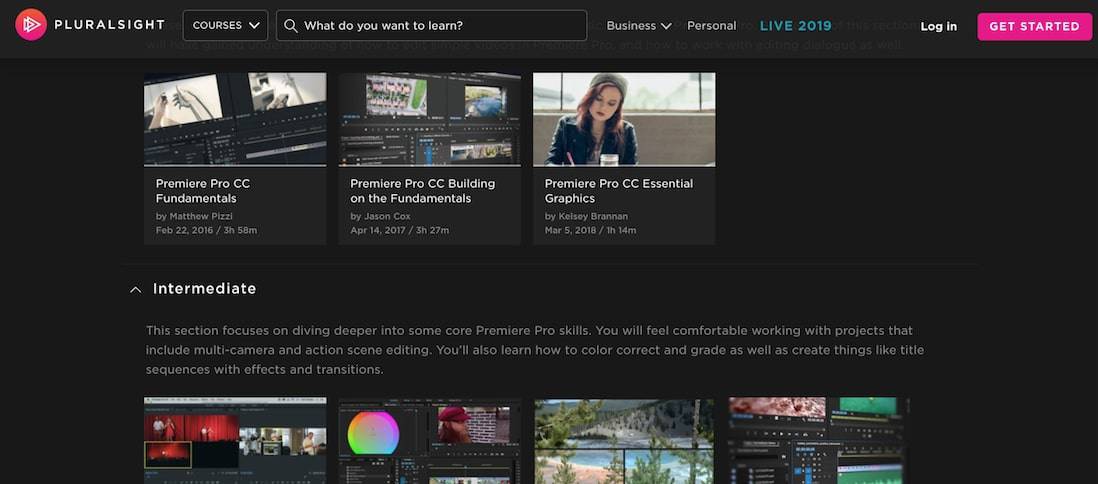Click 'Premiere Pro CC Essential Graphics' title
The image size is (1098, 484).
619,191
